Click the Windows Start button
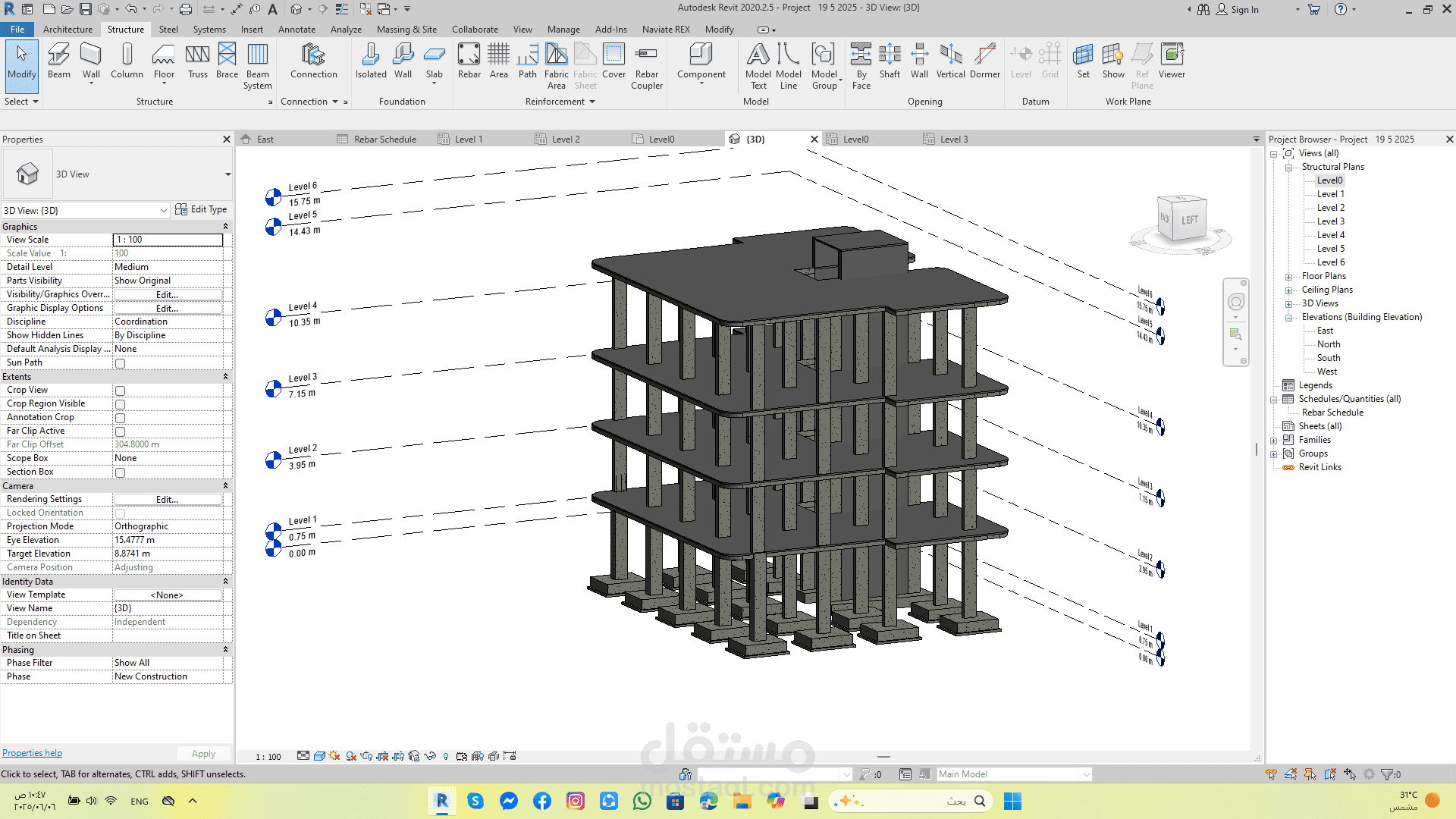 point(1012,801)
